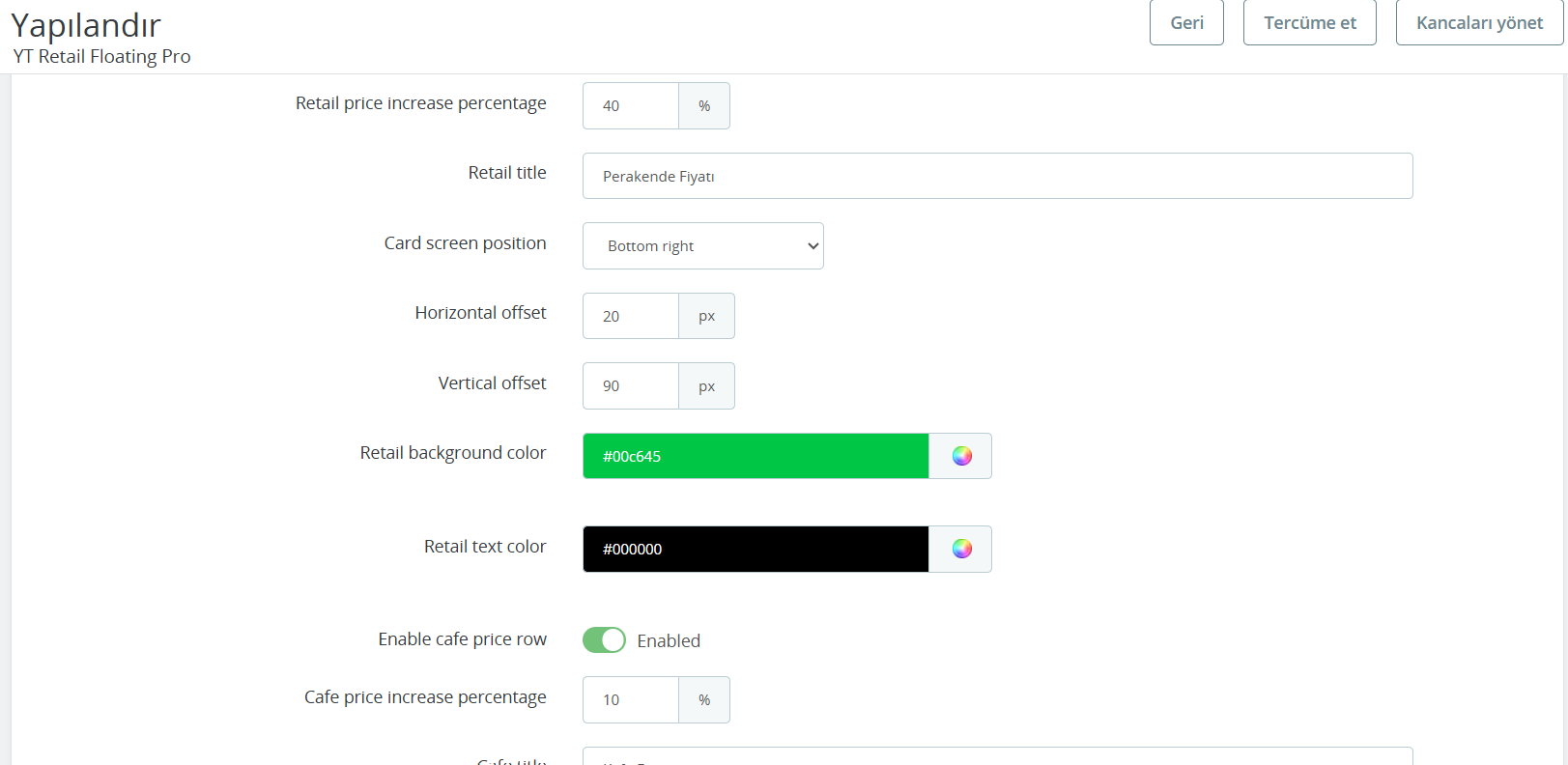This screenshot has width=1568, height=765.
Task: Open color picker for Retail background color
Action: click(960, 456)
